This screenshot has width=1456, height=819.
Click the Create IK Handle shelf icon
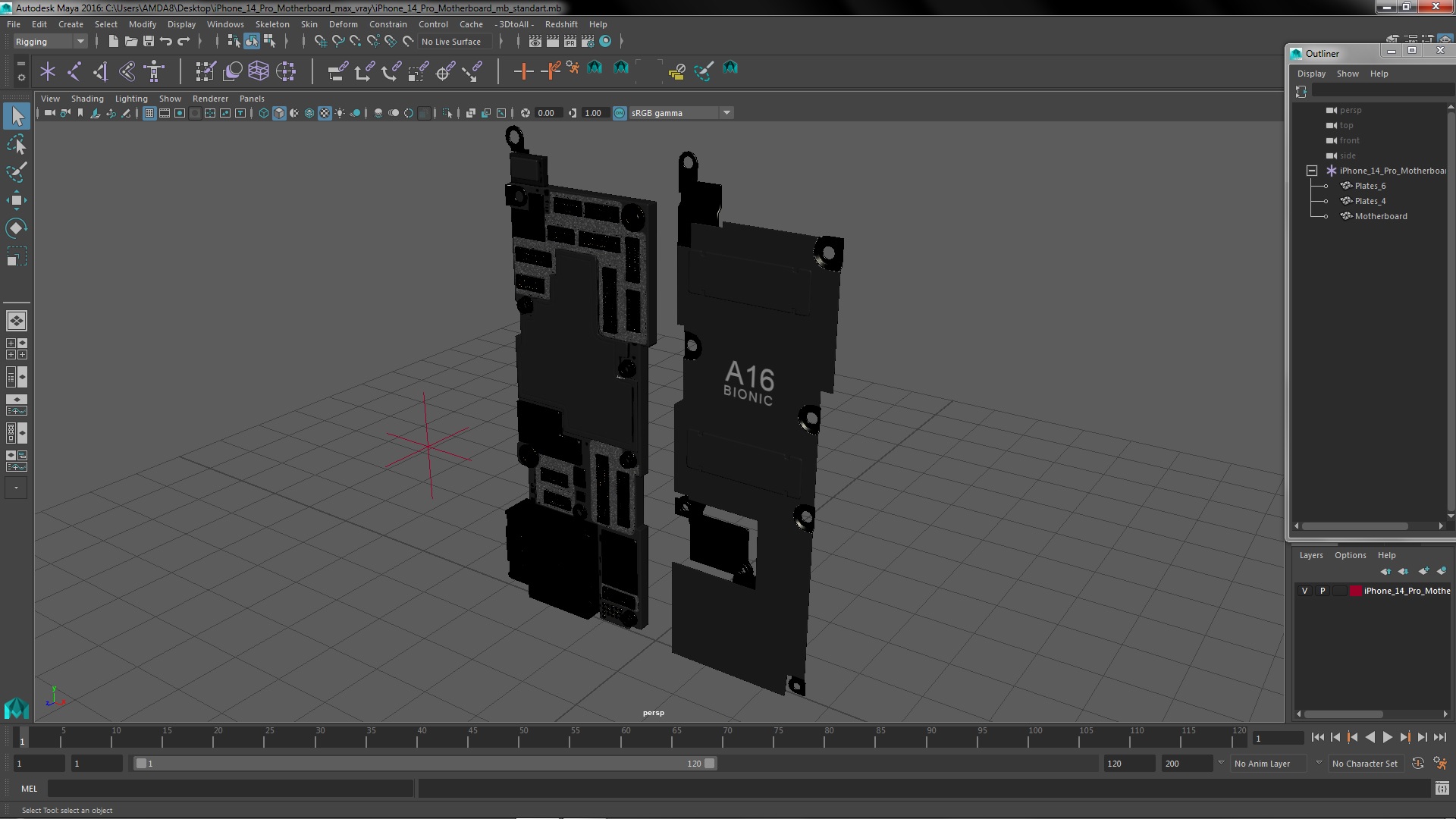101,71
